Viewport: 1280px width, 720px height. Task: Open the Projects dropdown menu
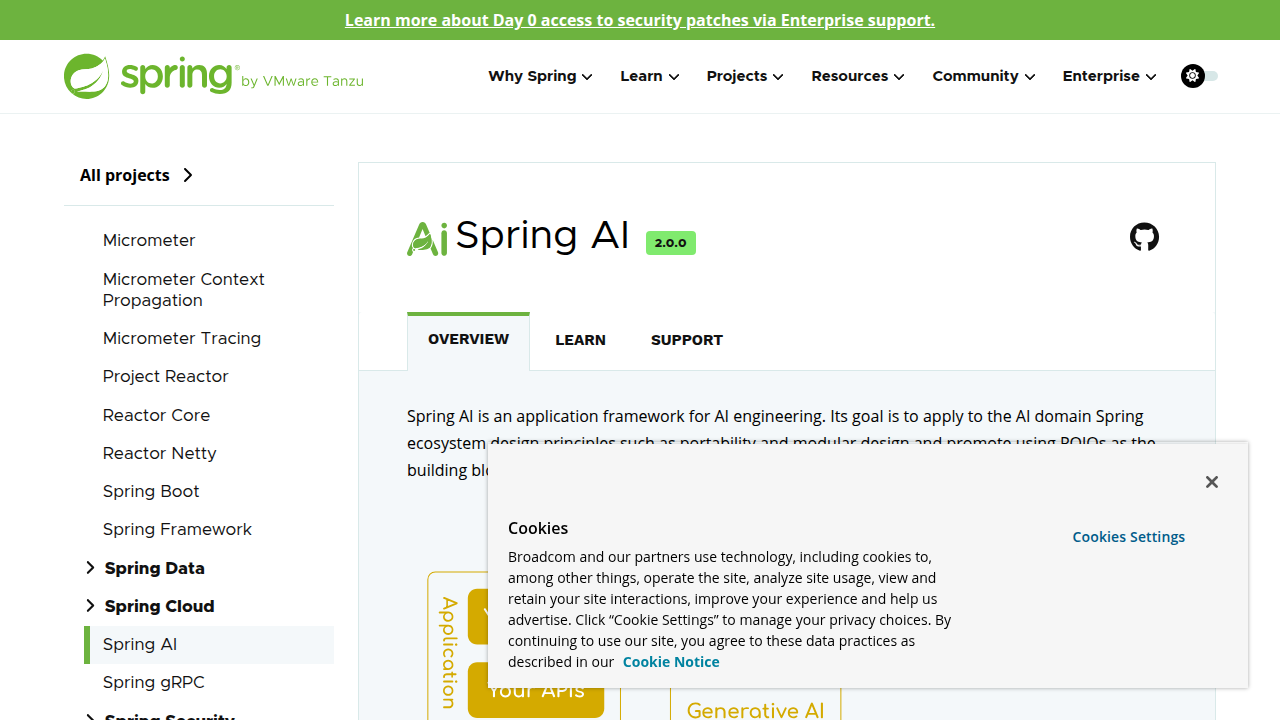click(x=745, y=76)
